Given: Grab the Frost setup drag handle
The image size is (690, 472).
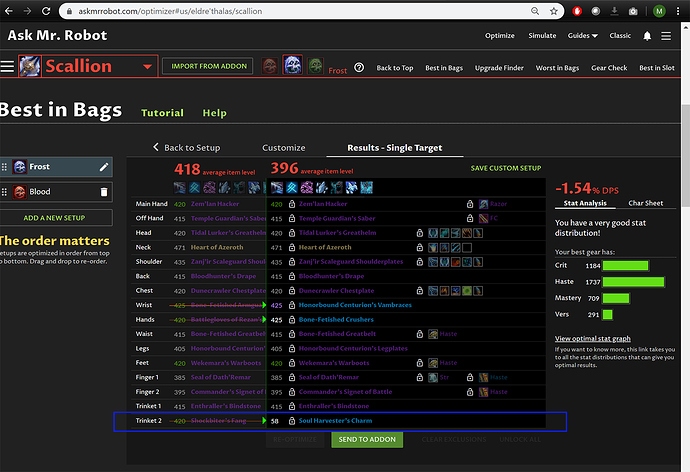Looking at the screenshot, I should 4,167.
